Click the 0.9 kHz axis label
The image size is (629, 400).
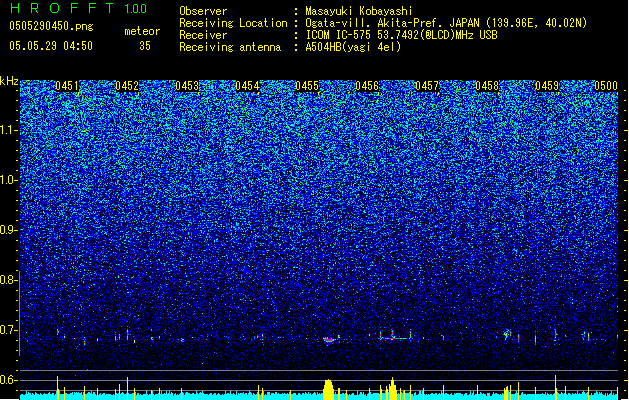point(8,230)
